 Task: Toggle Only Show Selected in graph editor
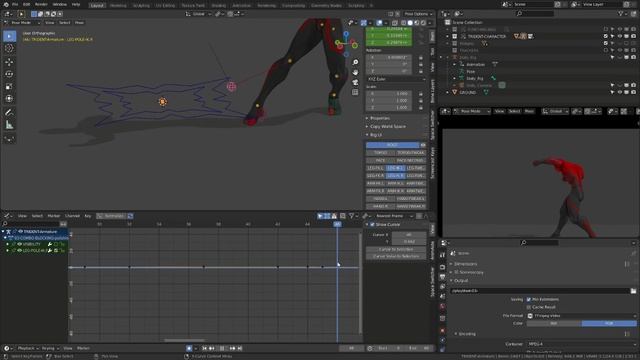pyautogui.click(x=320, y=216)
